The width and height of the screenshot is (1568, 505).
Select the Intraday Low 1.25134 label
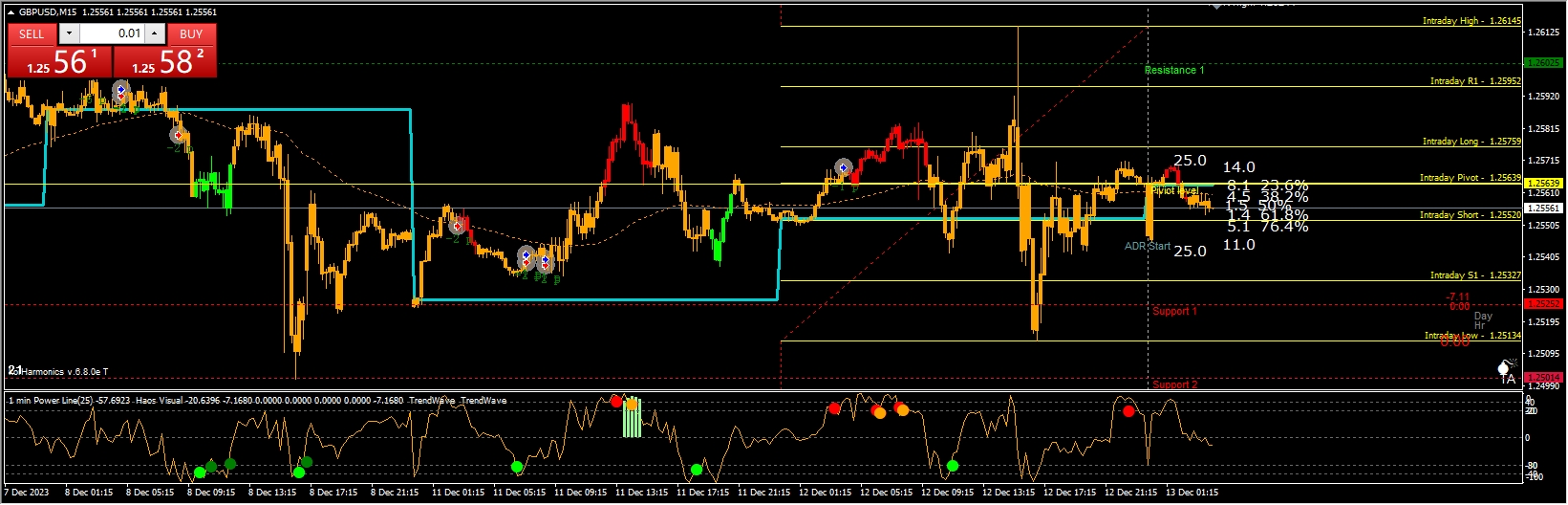[x=1472, y=336]
